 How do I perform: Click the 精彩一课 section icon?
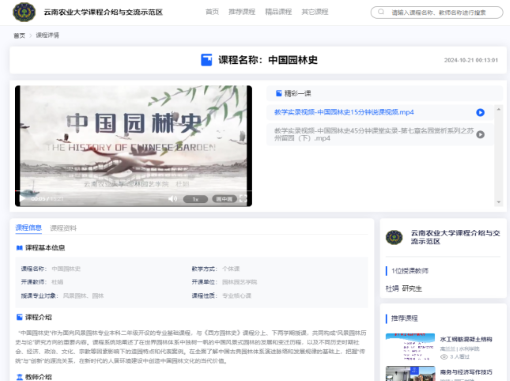point(279,93)
